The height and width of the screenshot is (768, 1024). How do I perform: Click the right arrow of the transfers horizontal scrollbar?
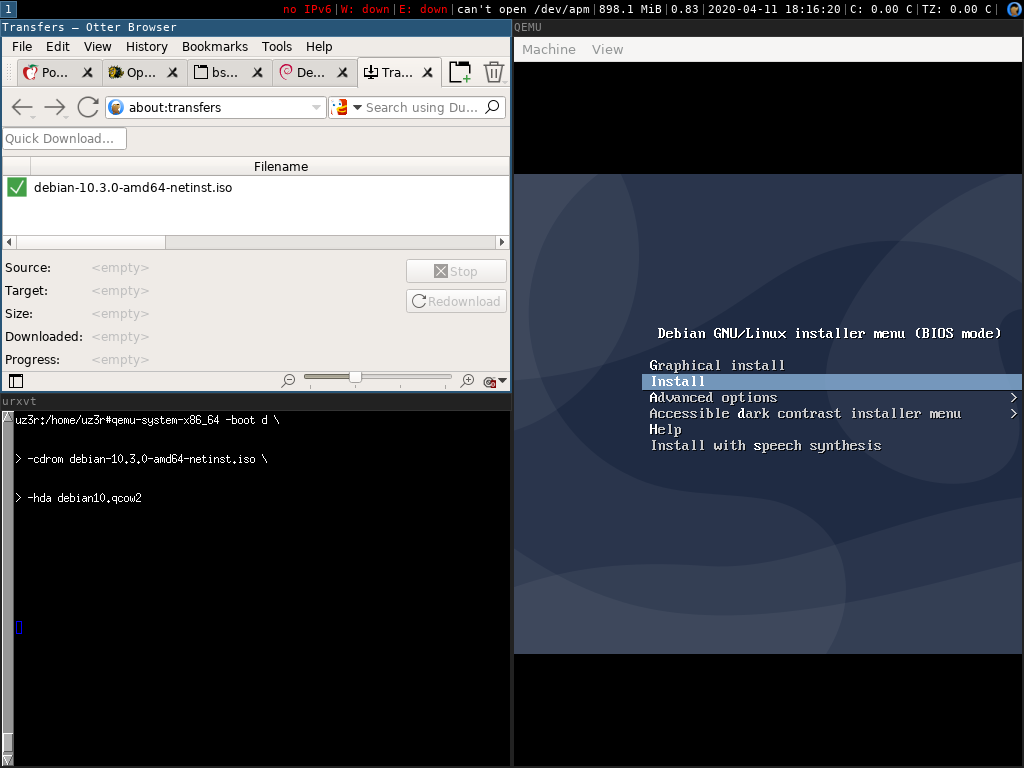click(x=502, y=242)
